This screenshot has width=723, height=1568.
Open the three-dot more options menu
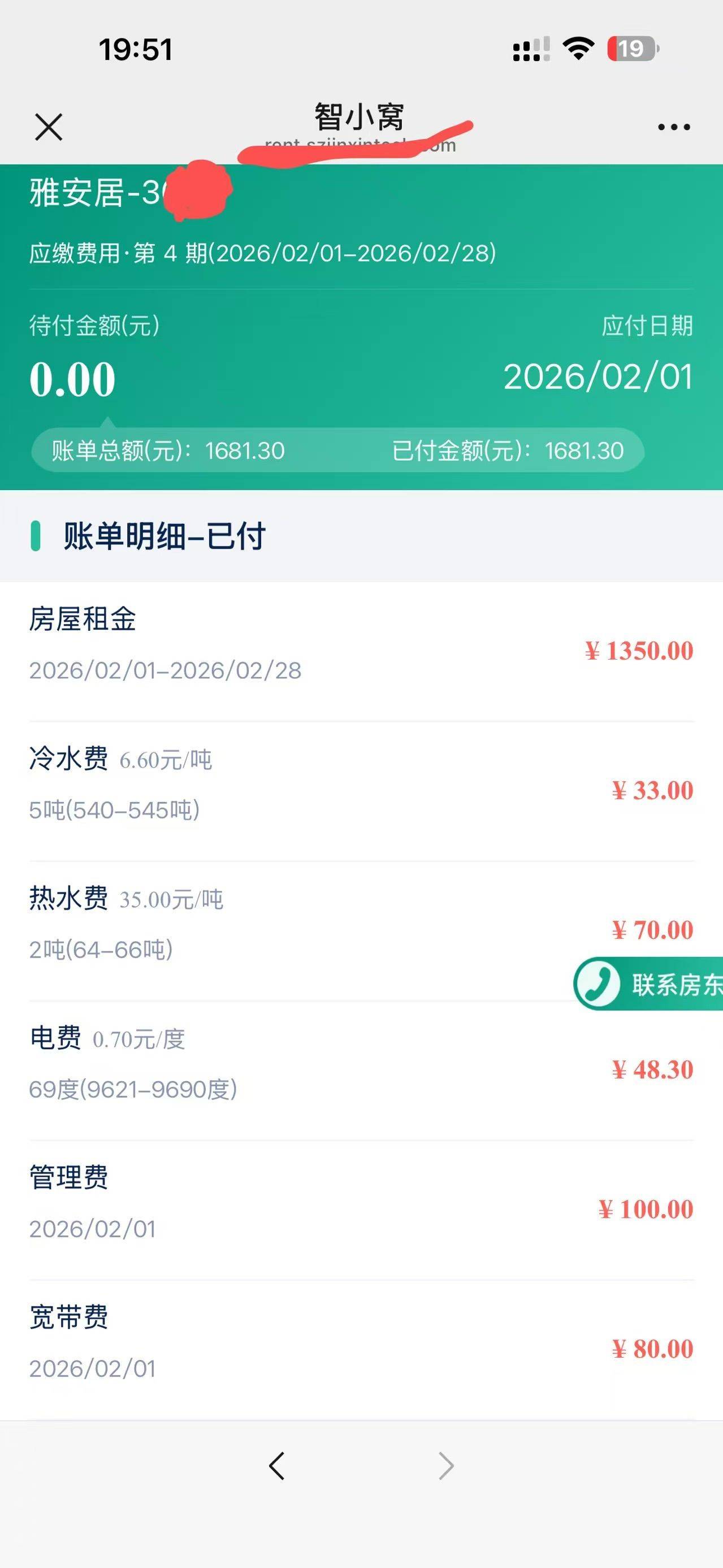point(674,127)
